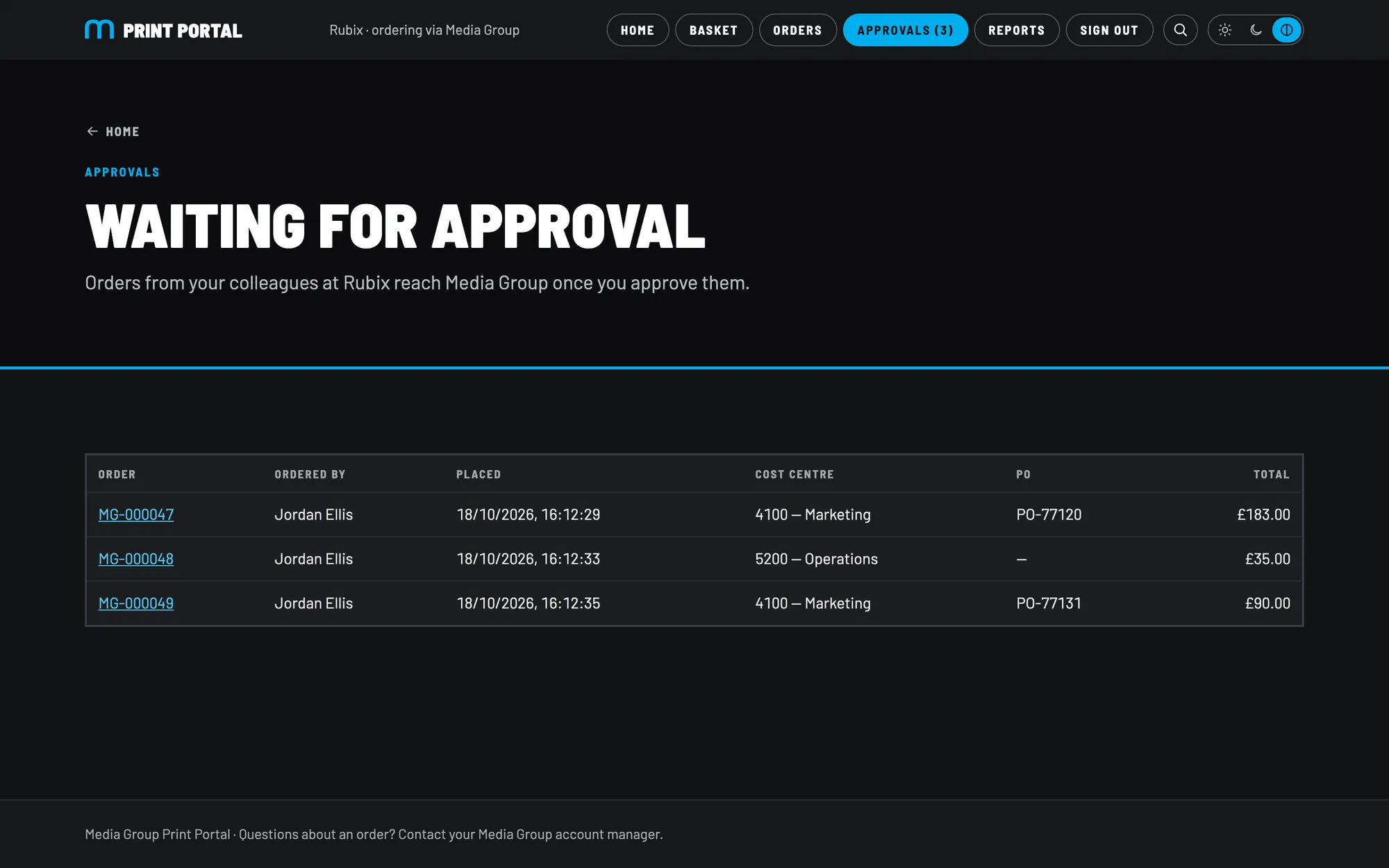The image size is (1389, 868).
Task: Click the footer account manager text
Action: 374,834
